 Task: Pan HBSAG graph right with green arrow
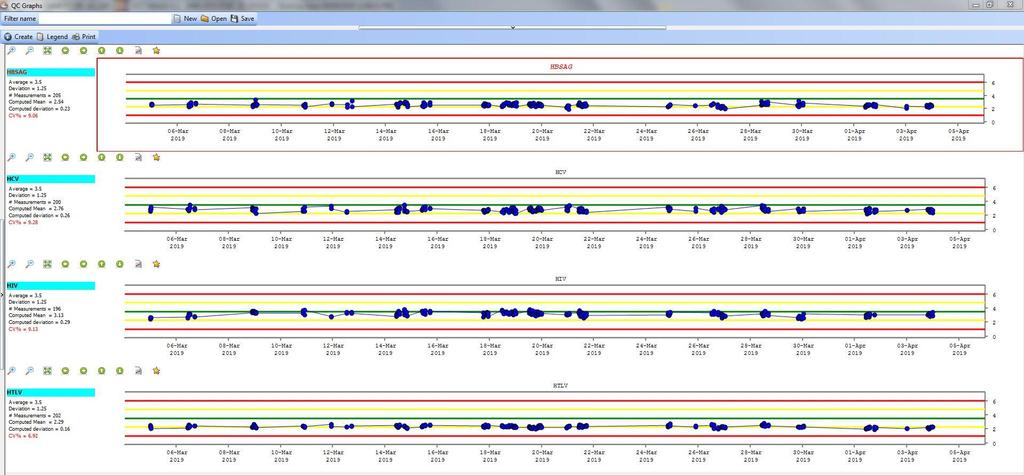[x=84, y=50]
